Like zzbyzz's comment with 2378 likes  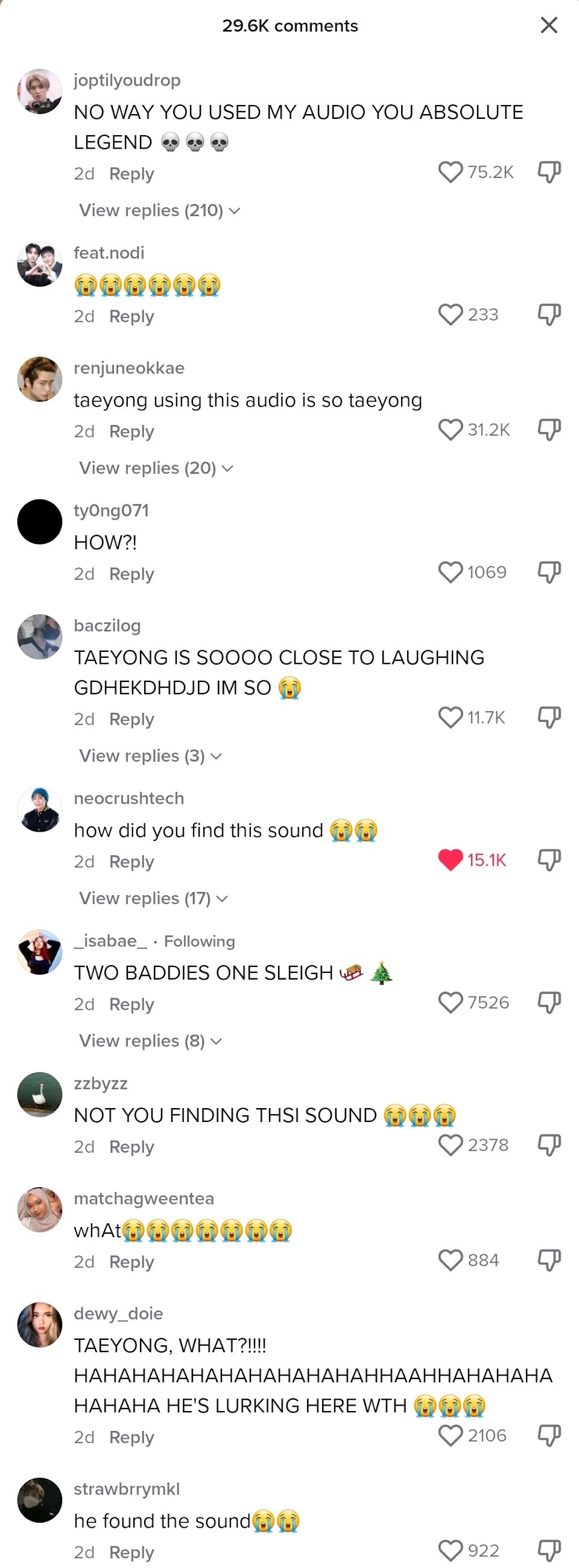450,1145
